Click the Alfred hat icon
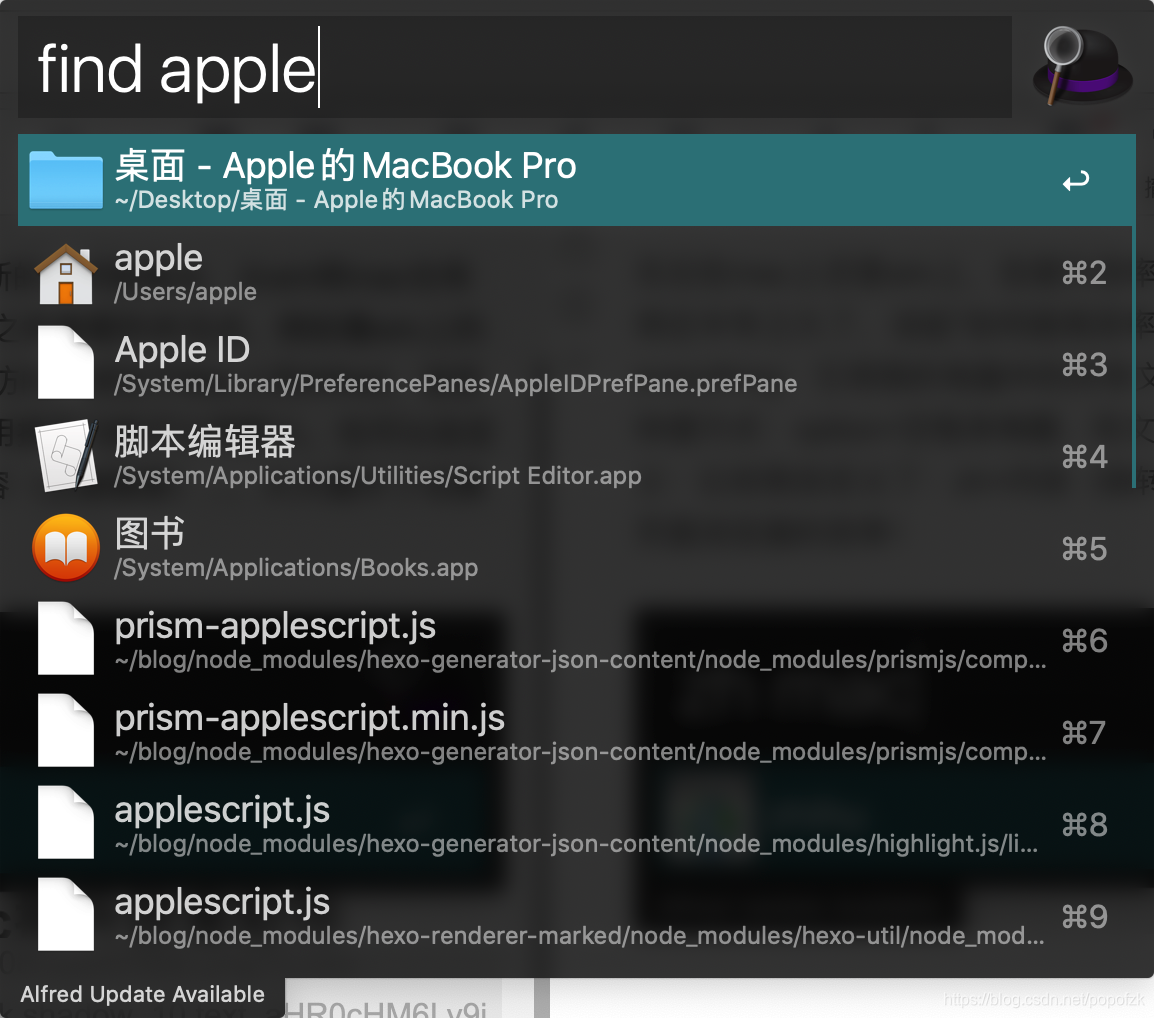The width and height of the screenshot is (1154, 1018). [x=1082, y=66]
